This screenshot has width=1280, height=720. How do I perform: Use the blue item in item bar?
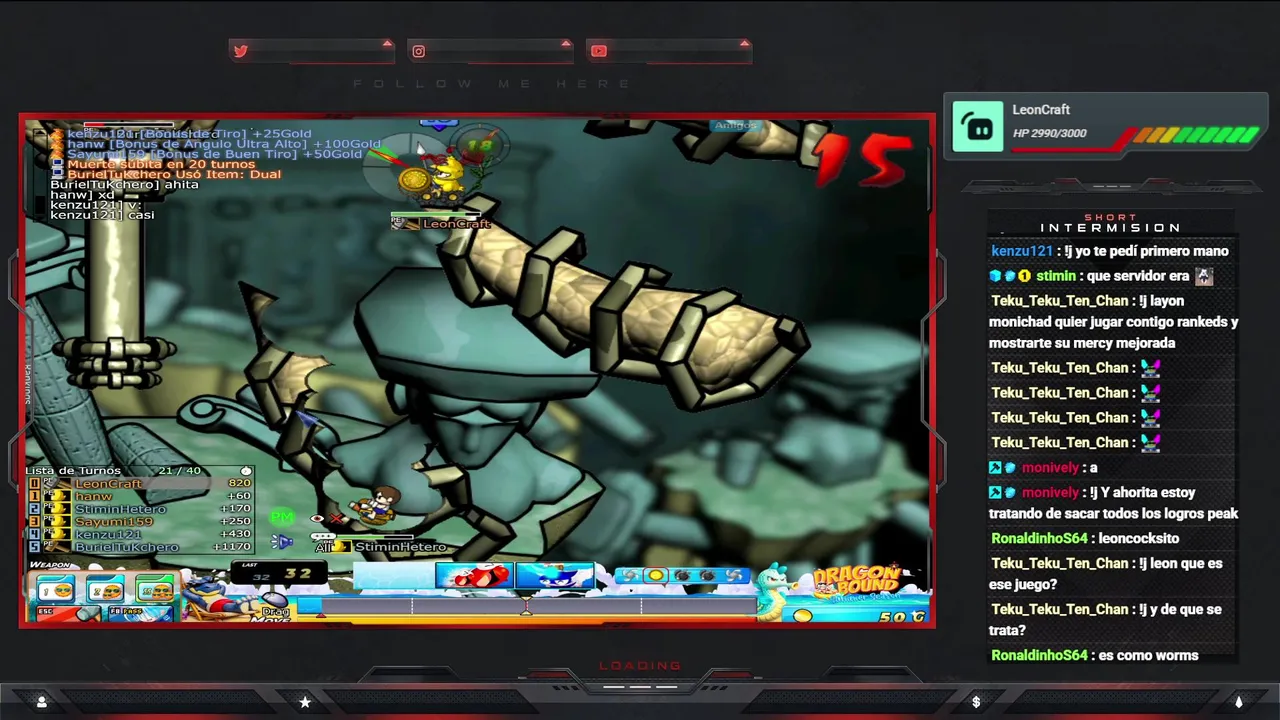(554, 577)
